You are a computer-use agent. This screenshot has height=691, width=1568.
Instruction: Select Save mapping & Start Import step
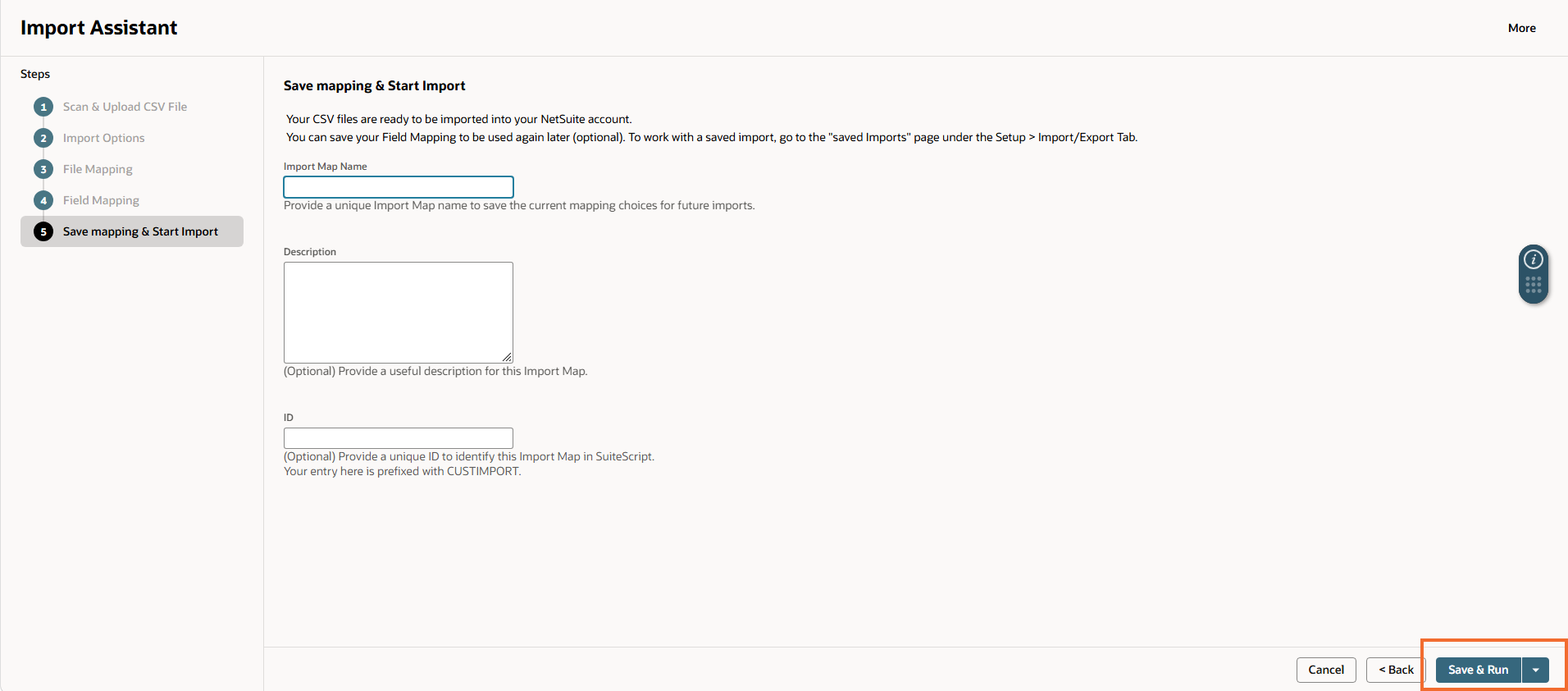(x=132, y=231)
